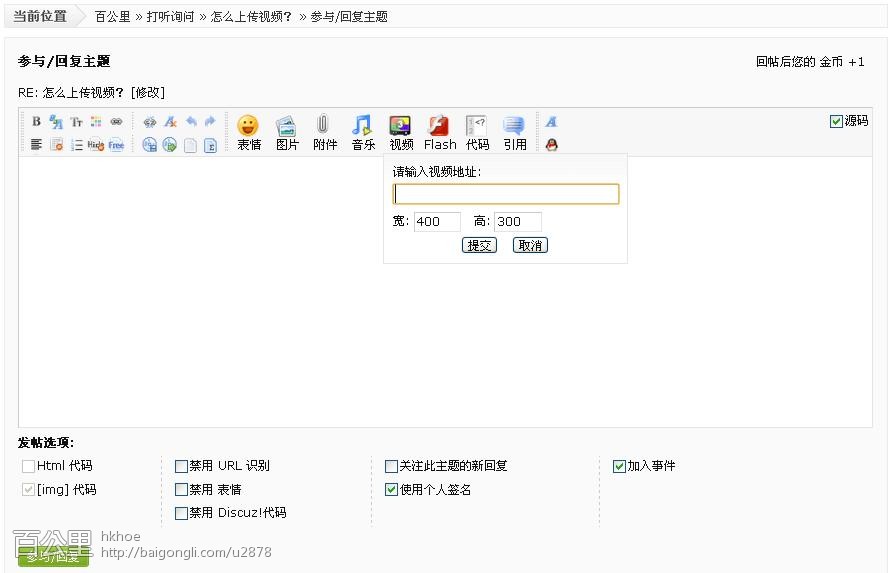Check 禁用 URL 识别 option

click(181, 467)
